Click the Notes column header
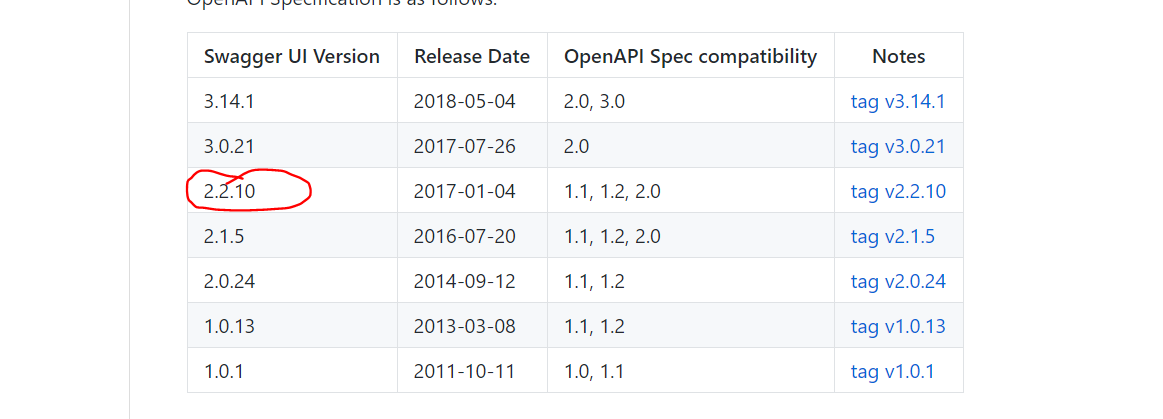1163x419 pixels. [899, 56]
